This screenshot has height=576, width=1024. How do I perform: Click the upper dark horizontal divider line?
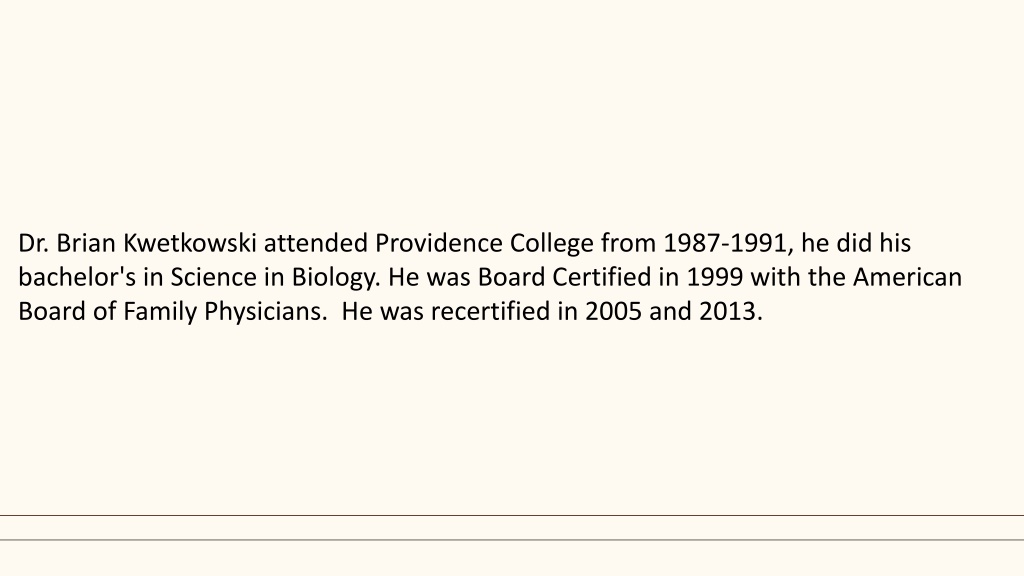click(x=512, y=515)
